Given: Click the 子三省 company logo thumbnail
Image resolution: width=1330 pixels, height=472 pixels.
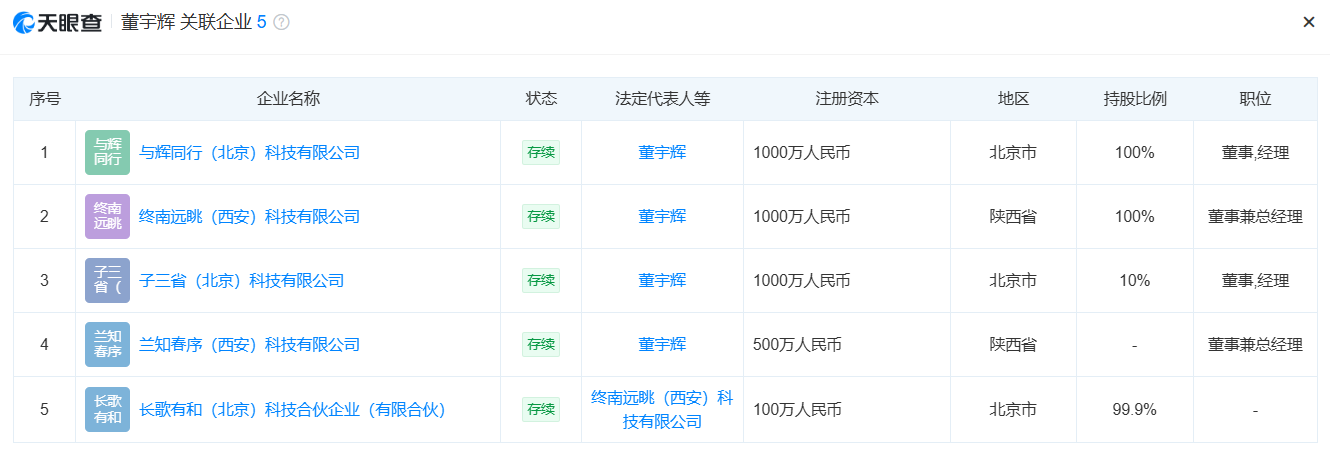Looking at the screenshot, I should point(107,281).
